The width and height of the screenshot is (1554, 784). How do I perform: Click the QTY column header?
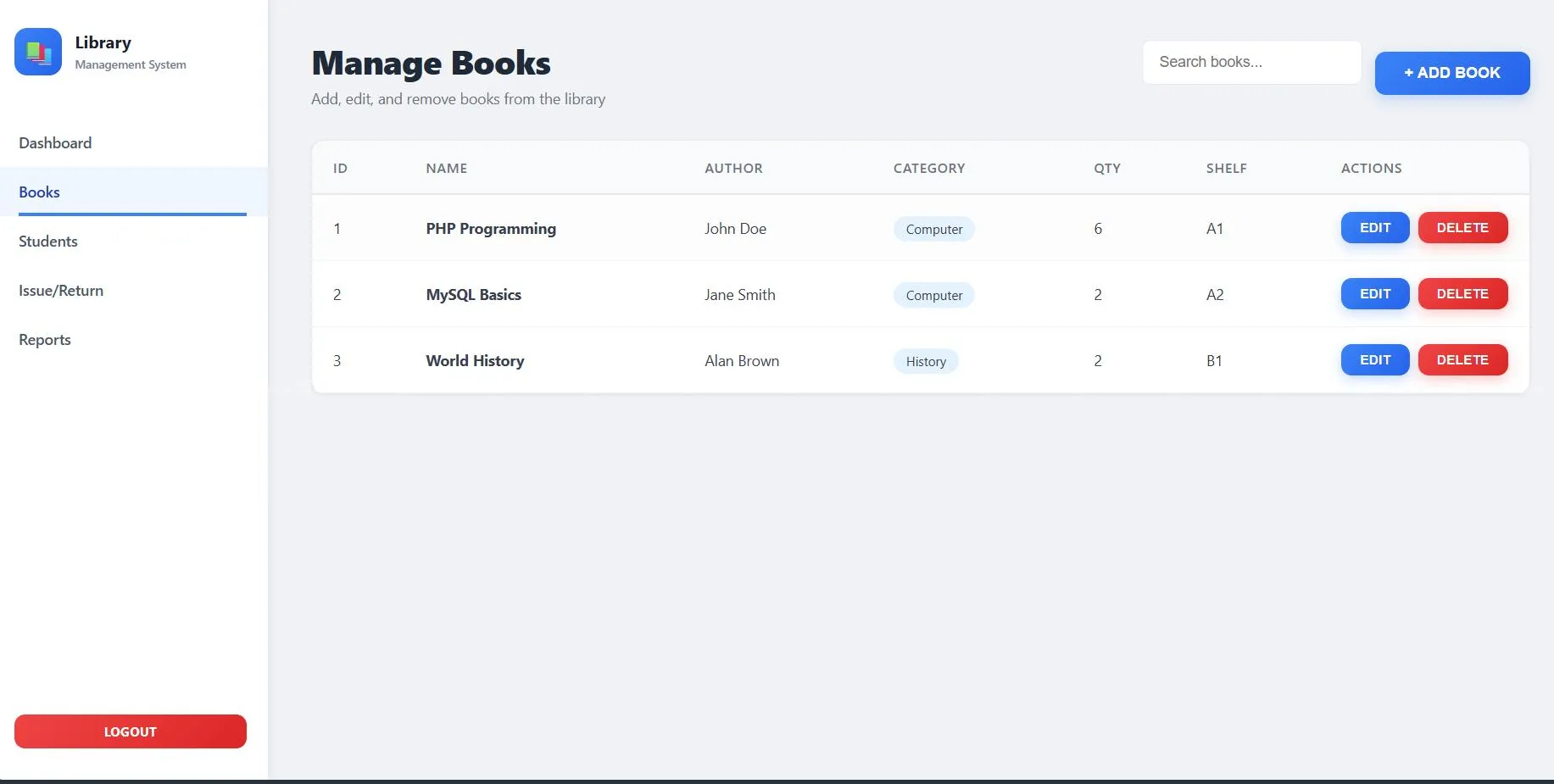(x=1106, y=169)
